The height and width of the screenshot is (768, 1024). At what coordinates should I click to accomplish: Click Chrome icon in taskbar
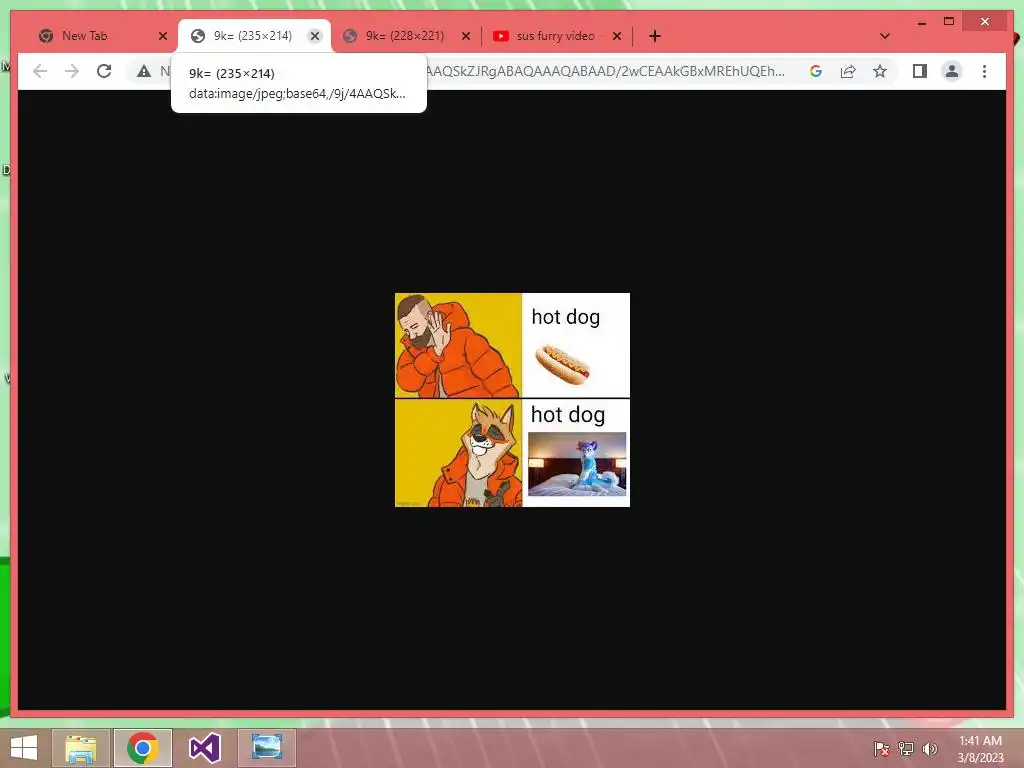[142, 748]
